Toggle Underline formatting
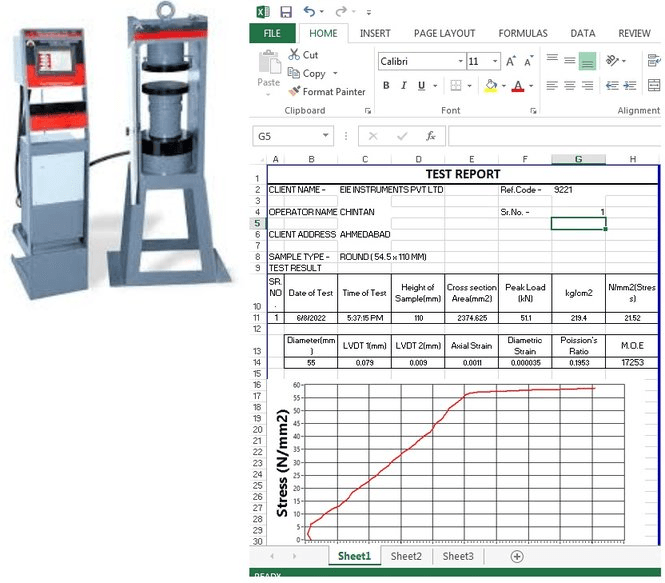Viewport: 665px width, 583px height. [x=421, y=86]
